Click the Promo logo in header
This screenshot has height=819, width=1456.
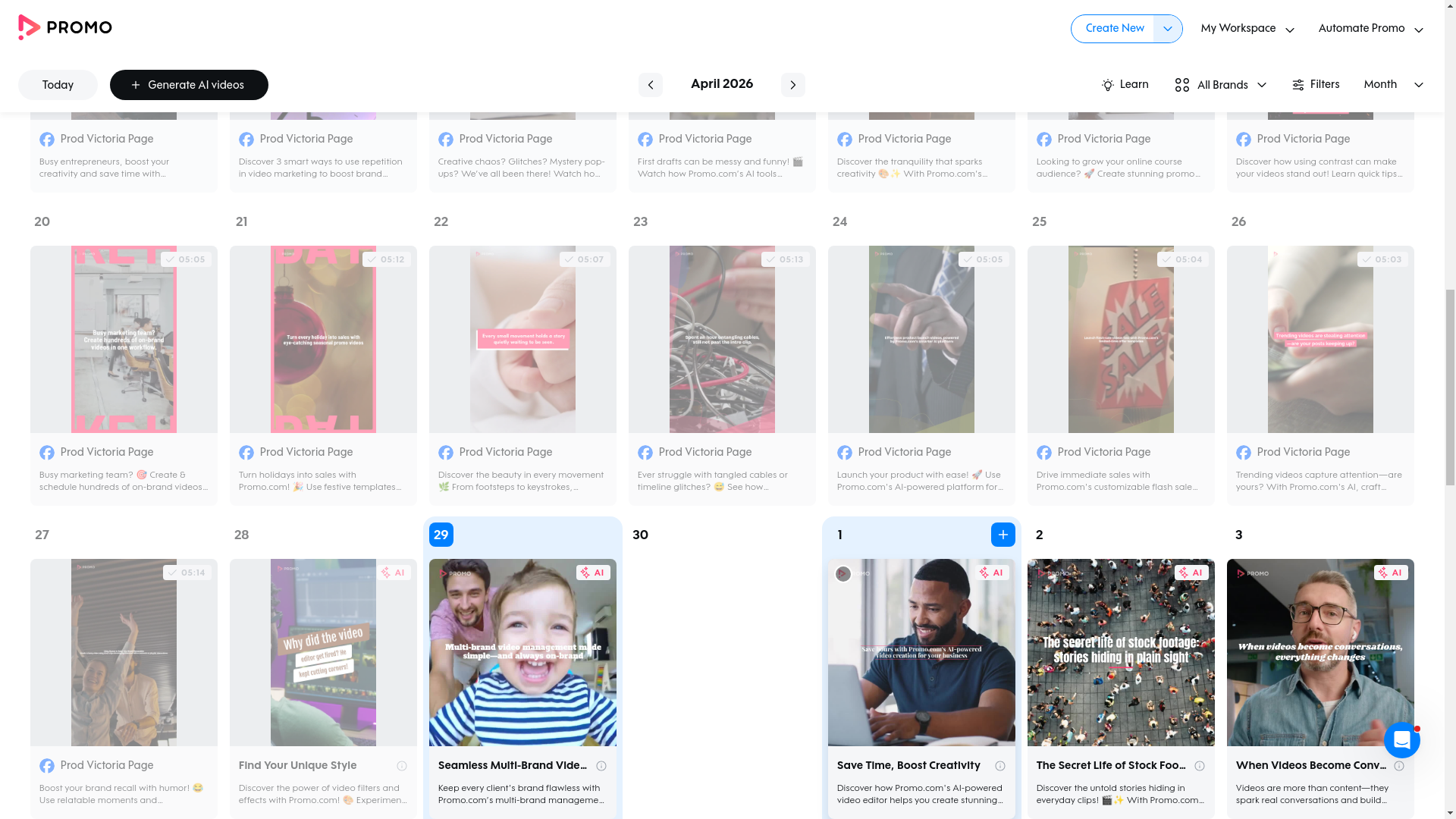[65, 28]
